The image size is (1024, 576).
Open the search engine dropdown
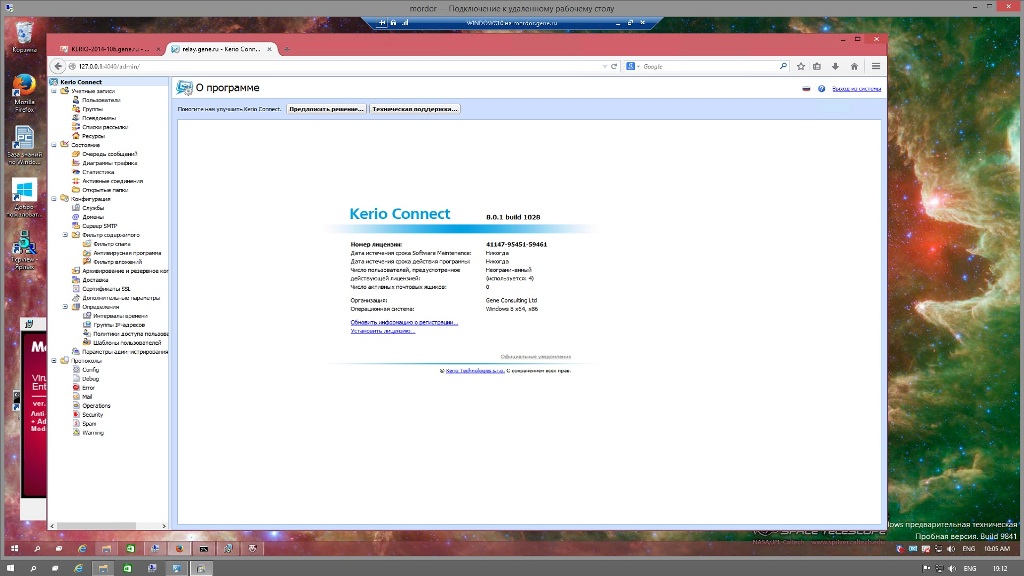pos(632,66)
